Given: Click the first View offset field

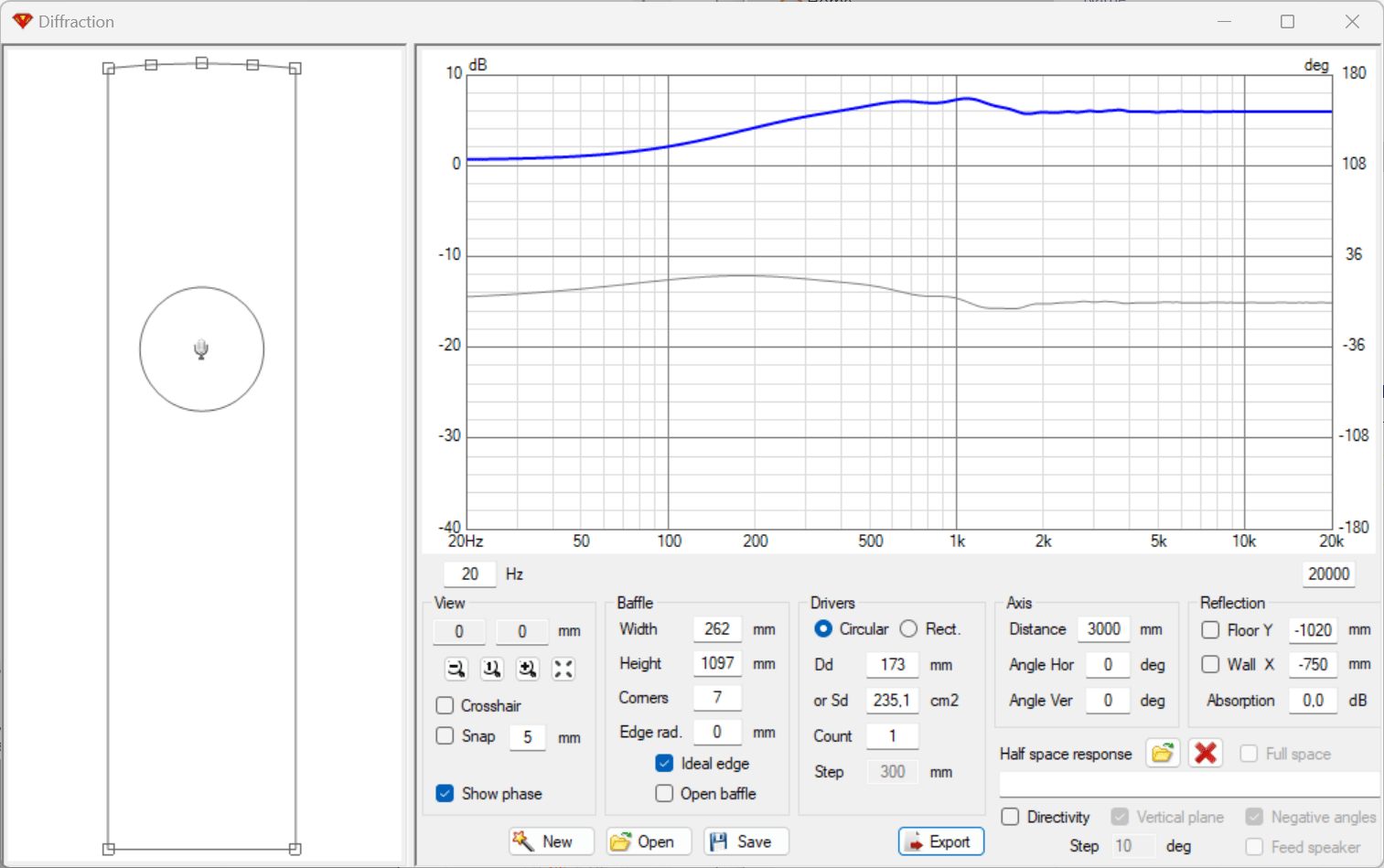Looking at the screenshot, I should click(459, 631).
